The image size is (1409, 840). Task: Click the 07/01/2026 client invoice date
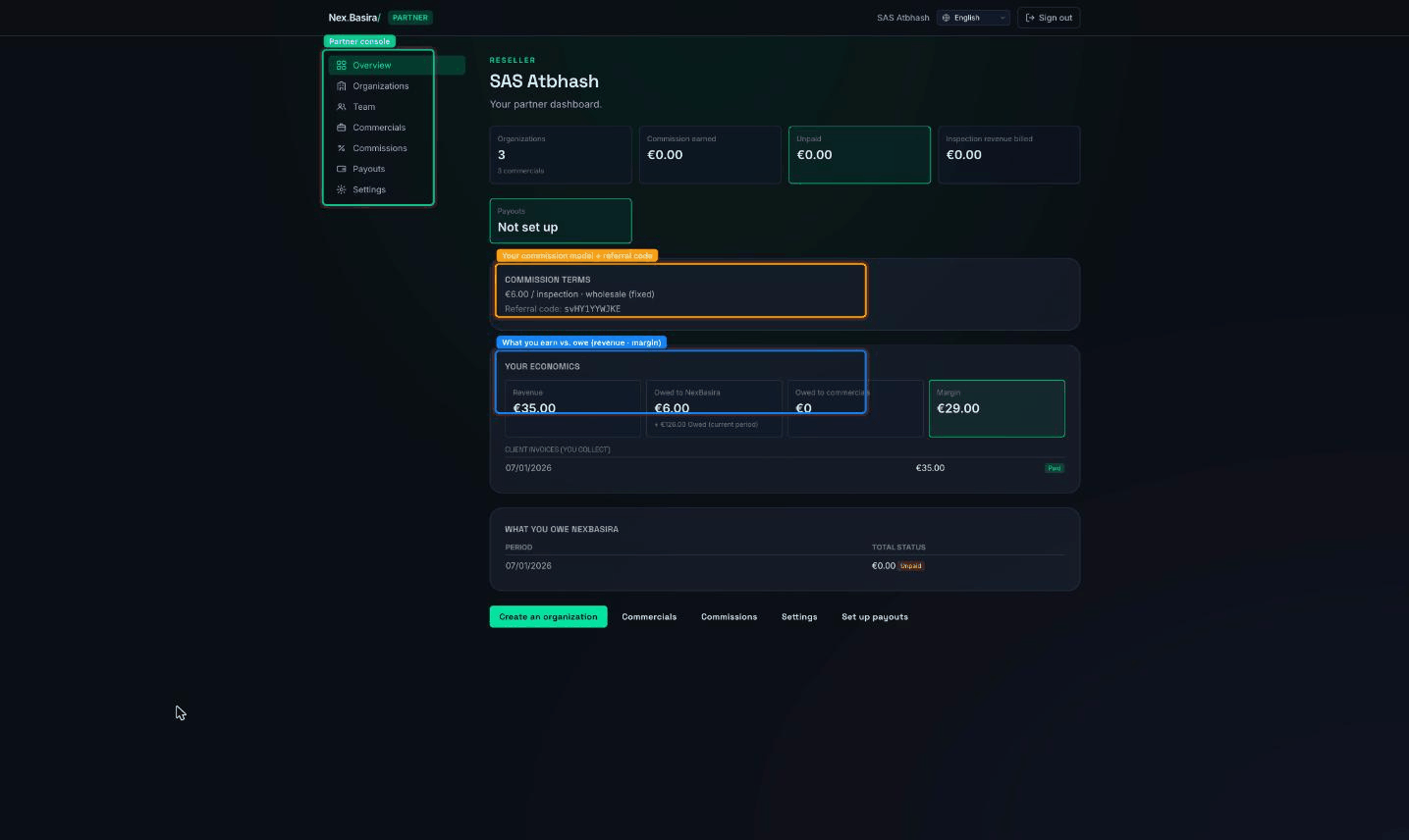(528, 468)
